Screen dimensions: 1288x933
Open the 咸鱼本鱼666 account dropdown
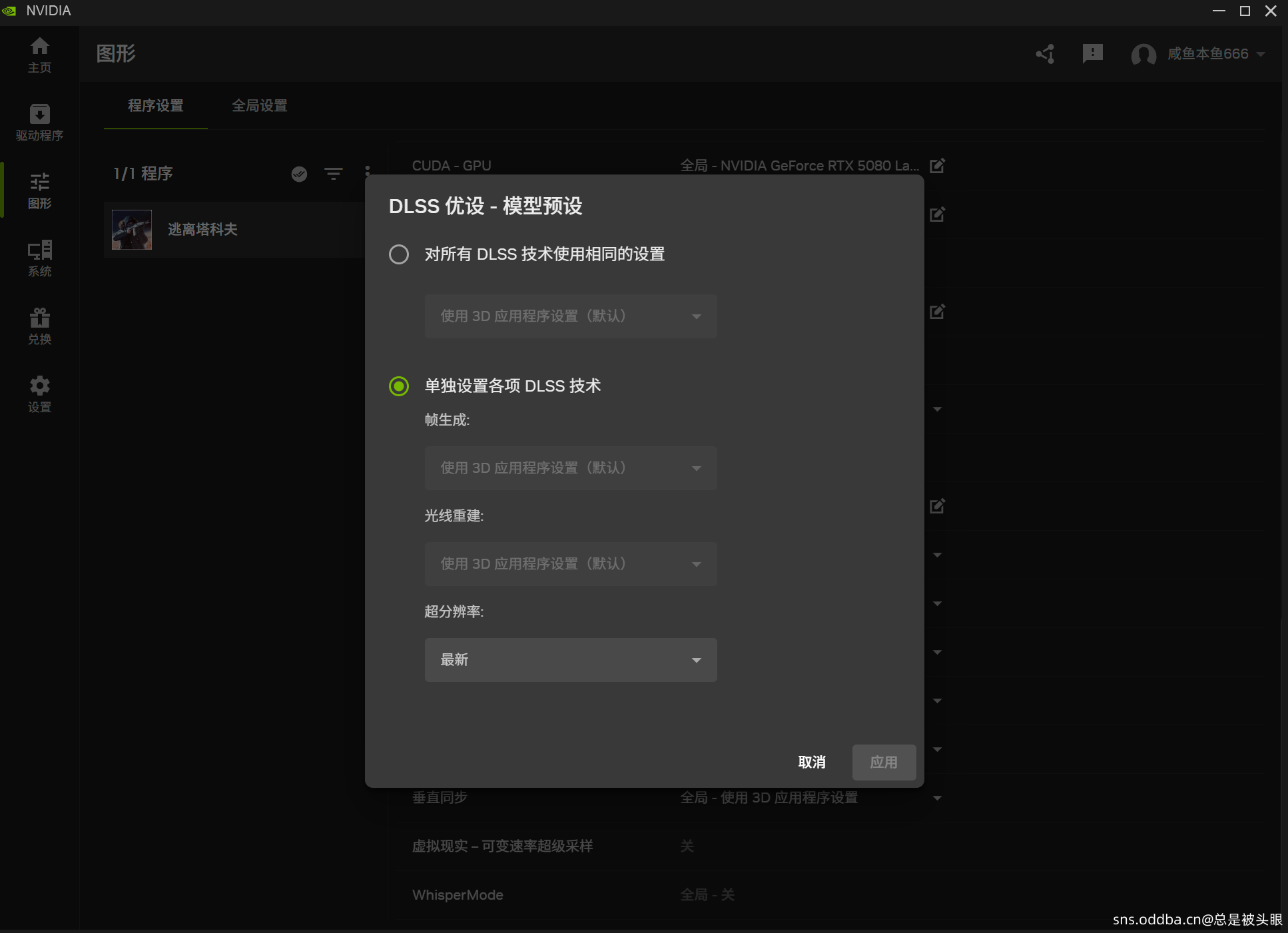coord(1216,54)
